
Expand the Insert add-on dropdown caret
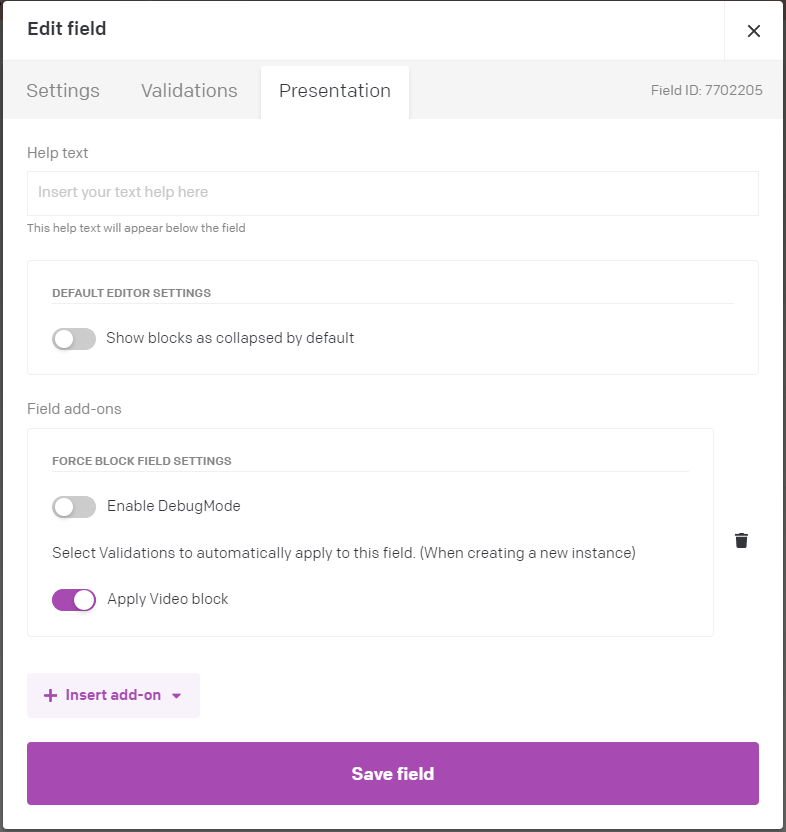pyautogui.click(x=177, y=696)
